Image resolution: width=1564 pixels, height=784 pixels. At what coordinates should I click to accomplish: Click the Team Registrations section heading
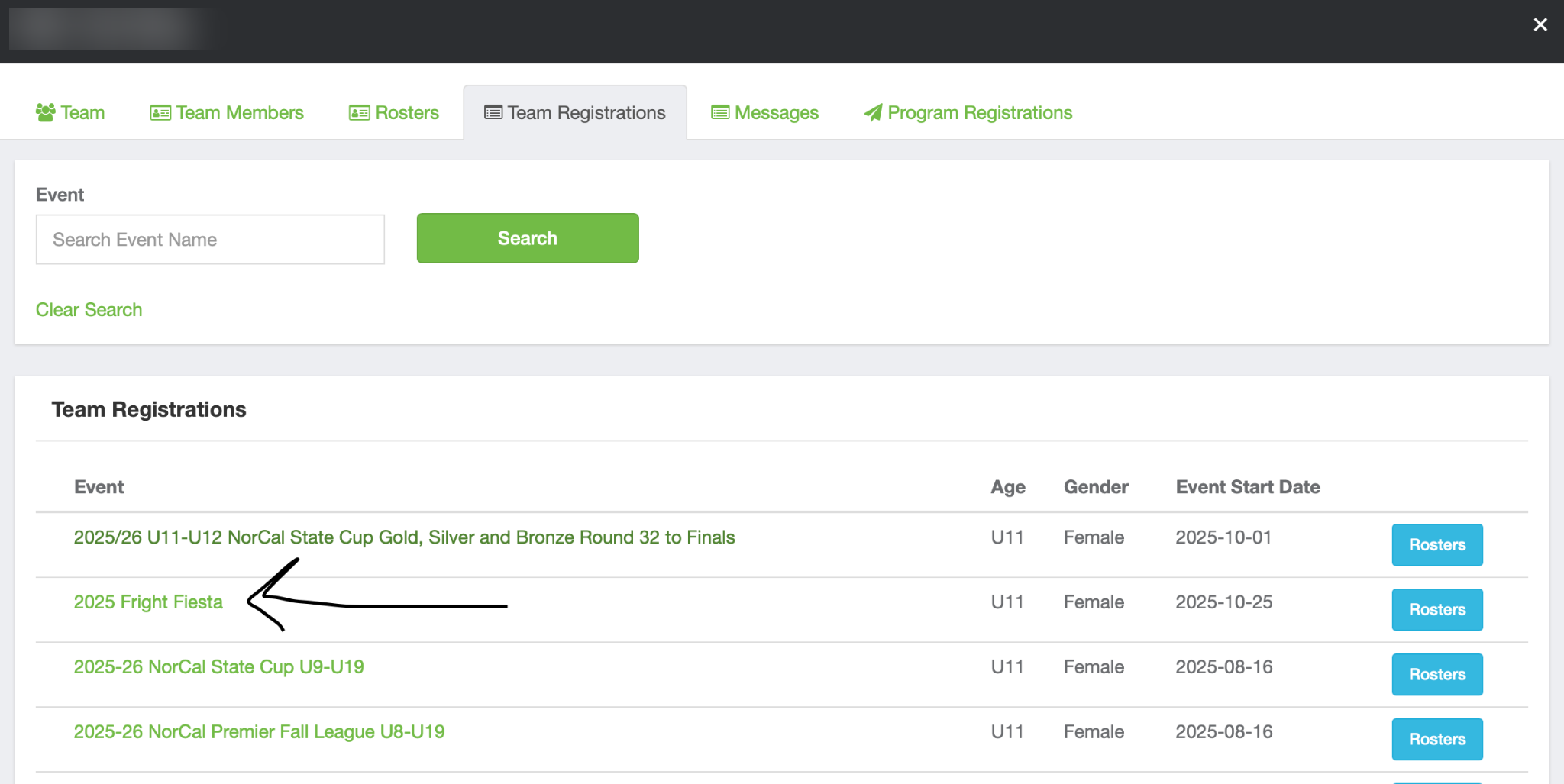point(149,410)
